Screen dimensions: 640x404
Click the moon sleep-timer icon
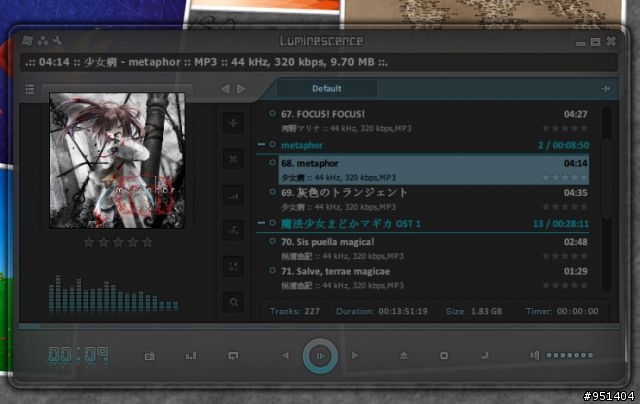pos(484,355)
